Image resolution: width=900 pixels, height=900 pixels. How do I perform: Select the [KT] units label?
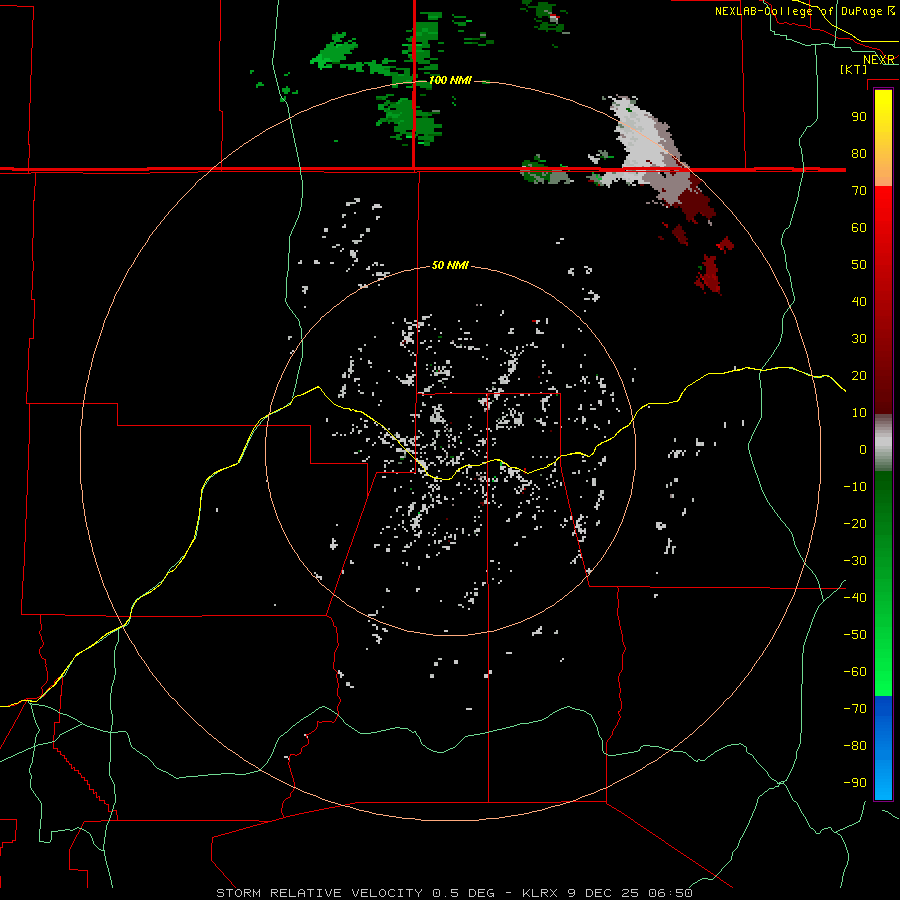click(x=854, y=69)
